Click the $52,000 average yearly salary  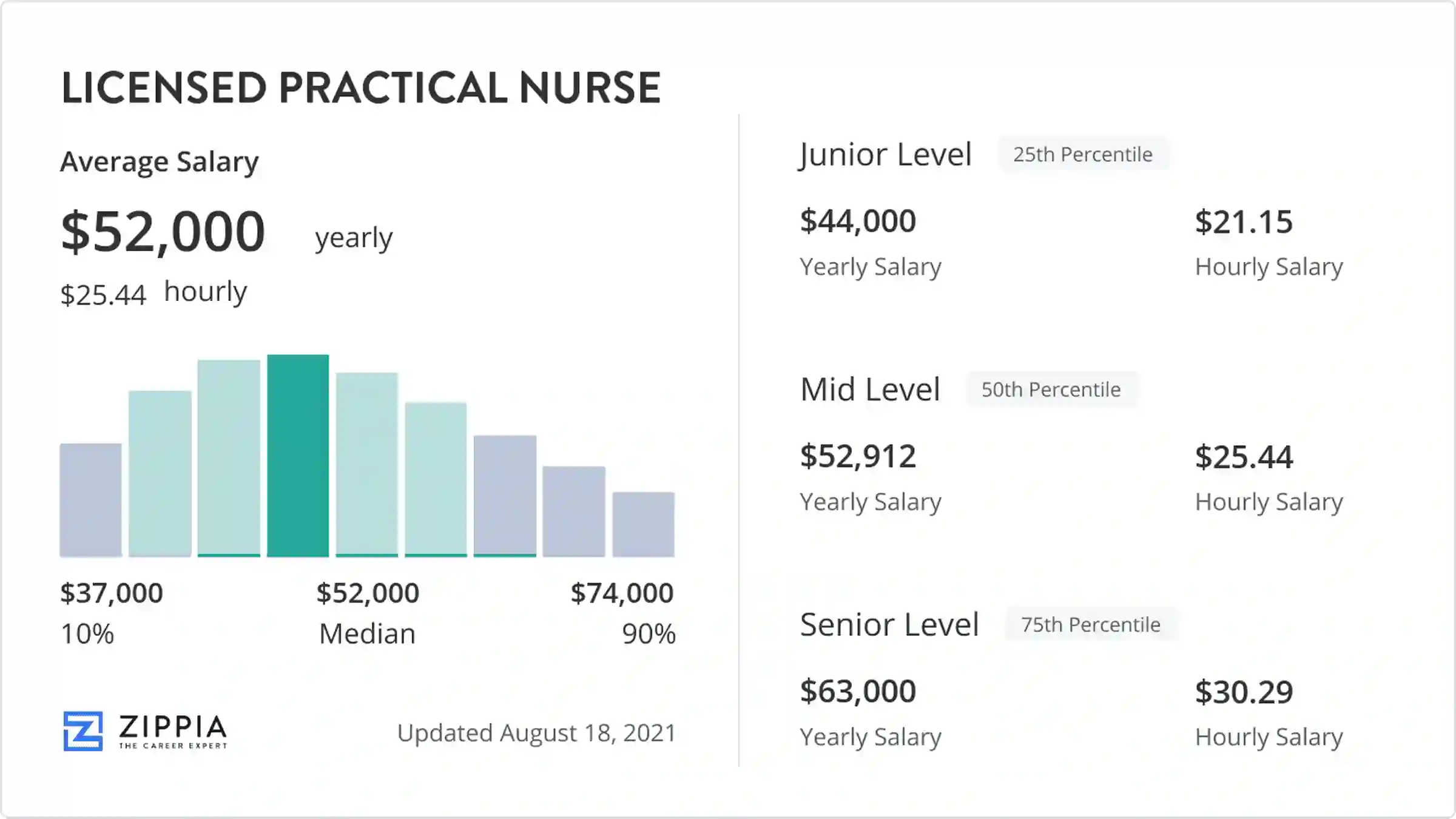163,231
